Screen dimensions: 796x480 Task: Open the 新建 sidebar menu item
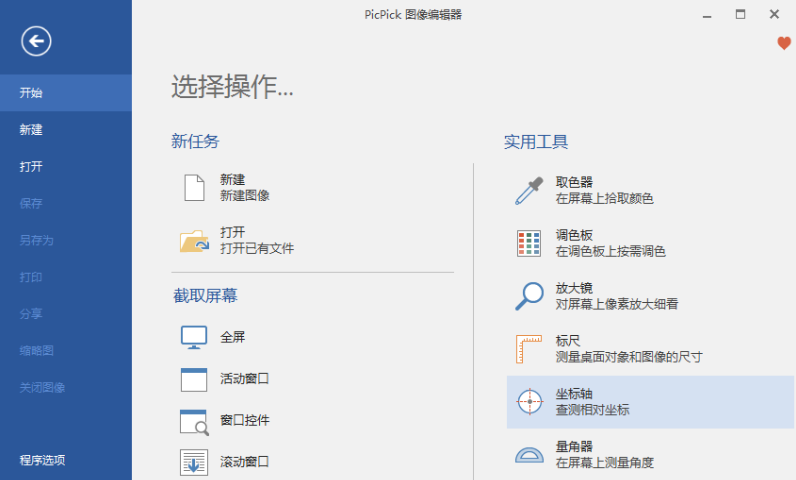click(66, 130)
